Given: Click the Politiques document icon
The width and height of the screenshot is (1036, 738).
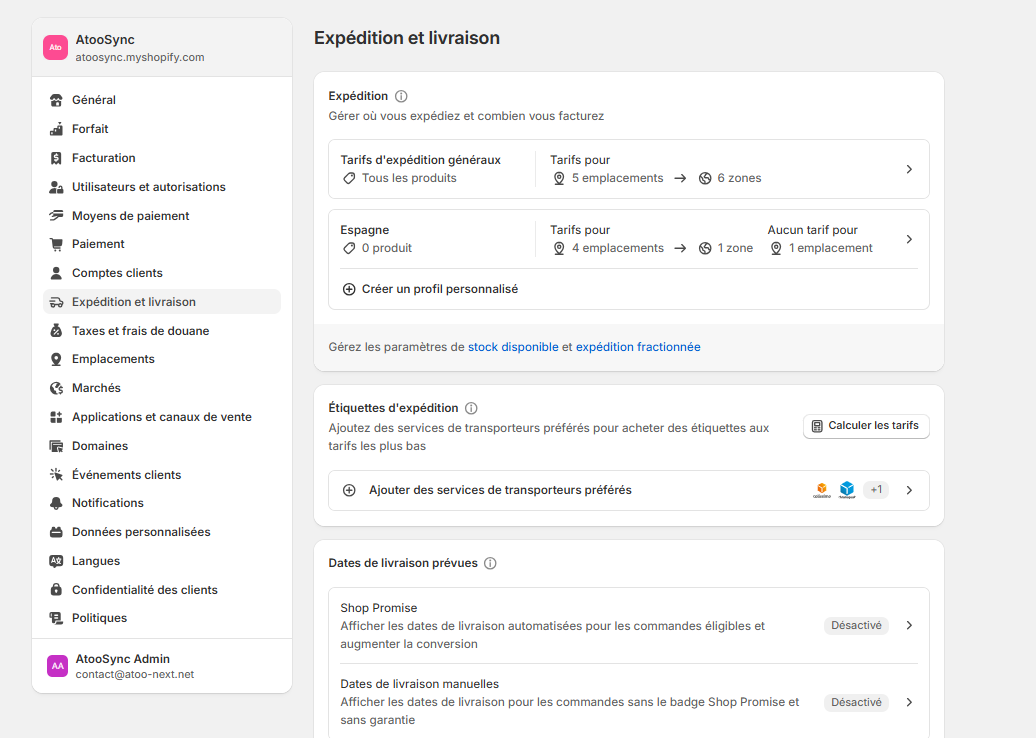Looking at the screenshot, I should click(56, 618).
